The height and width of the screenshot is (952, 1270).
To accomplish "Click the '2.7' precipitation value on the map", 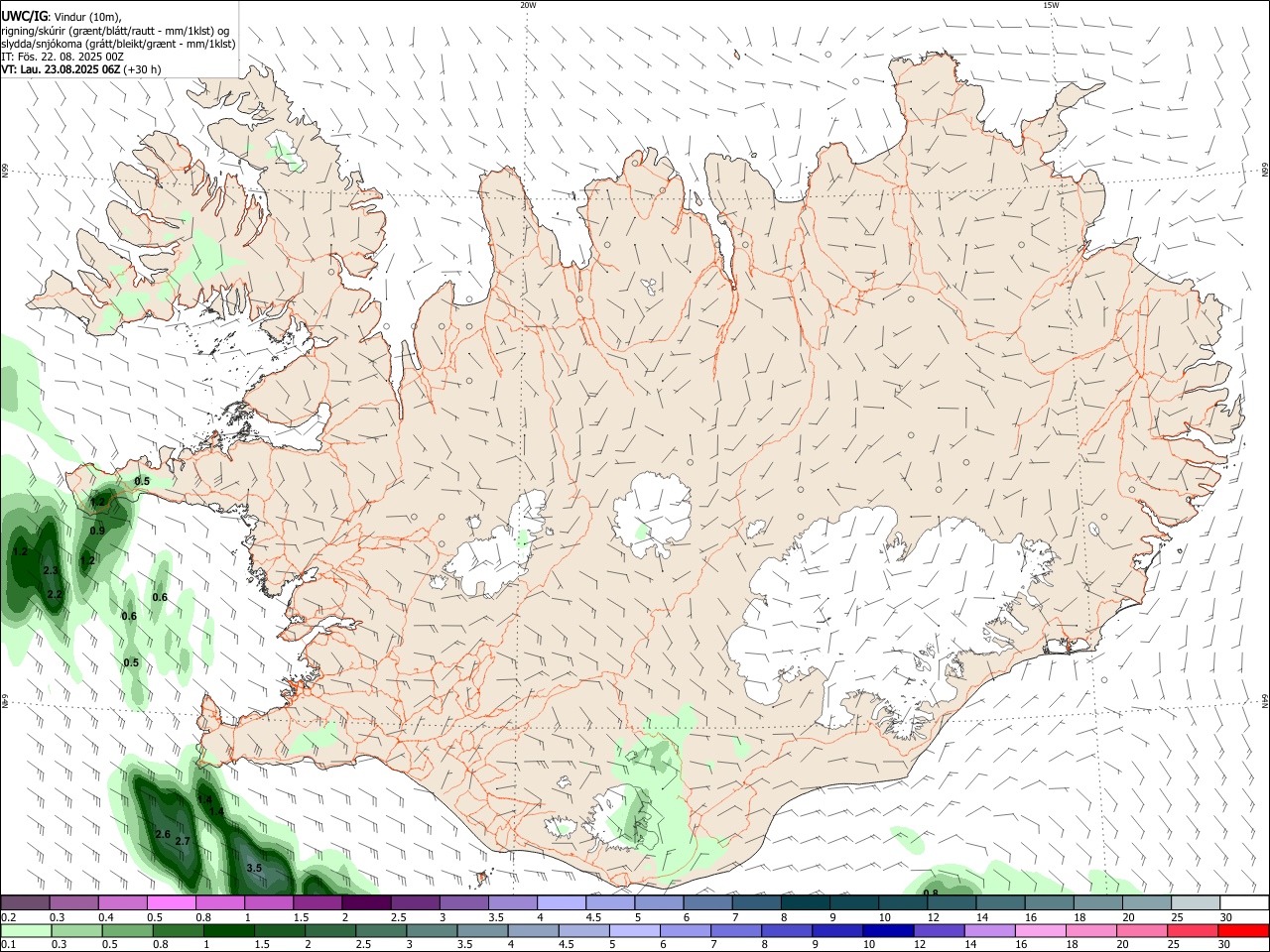I will click(183, 841).
